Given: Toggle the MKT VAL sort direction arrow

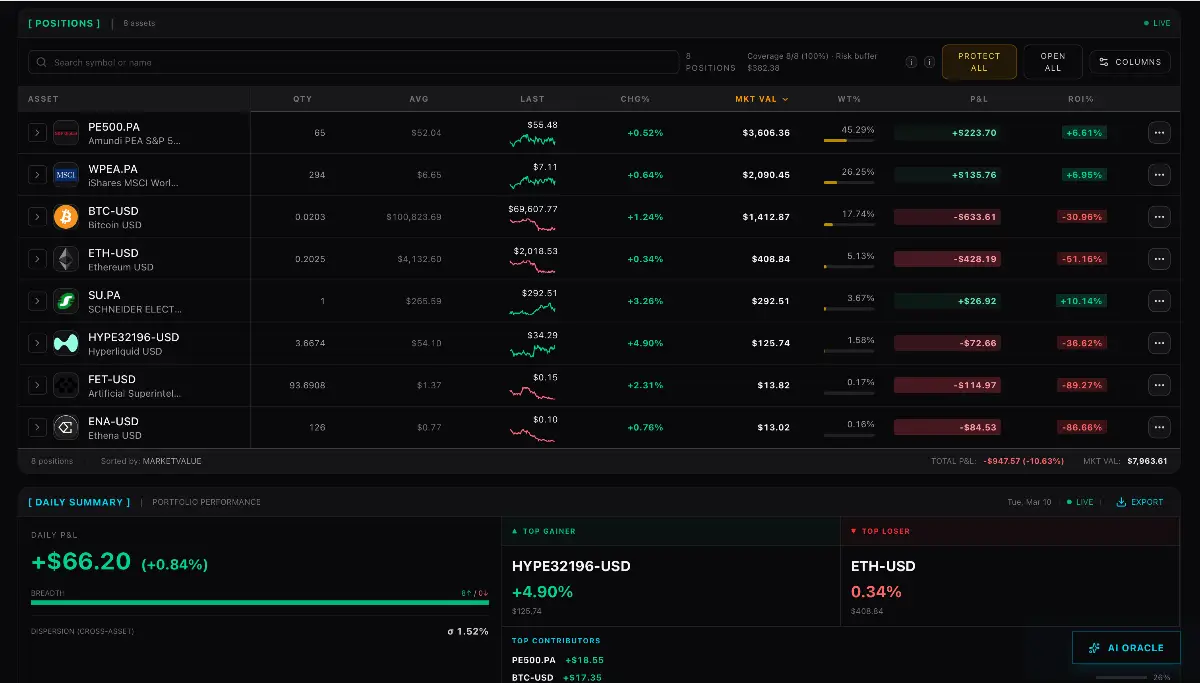Looking at the screenshot, I should coord(785,99).
